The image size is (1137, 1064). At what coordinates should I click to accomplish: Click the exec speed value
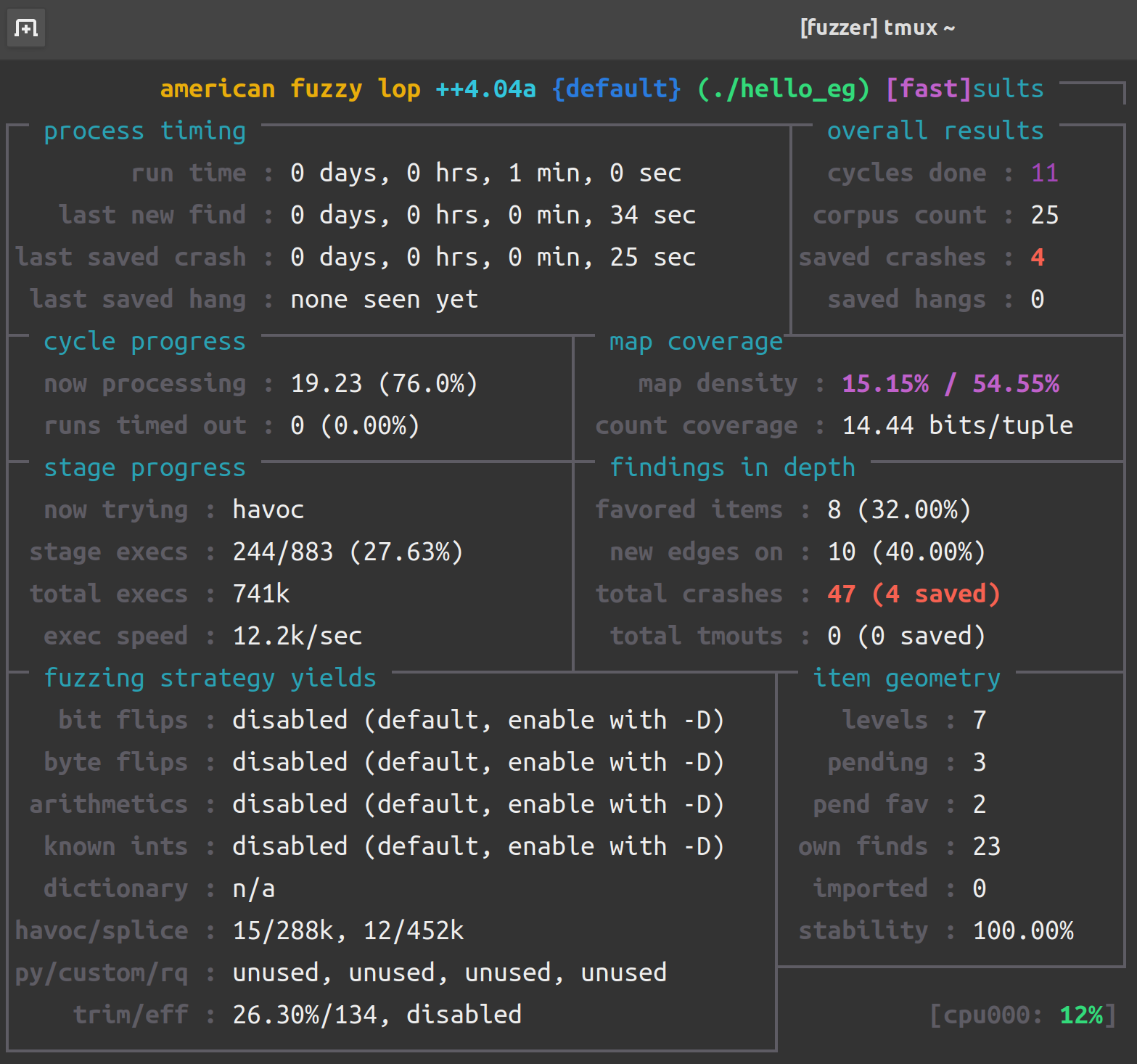(x=297, y=635)
